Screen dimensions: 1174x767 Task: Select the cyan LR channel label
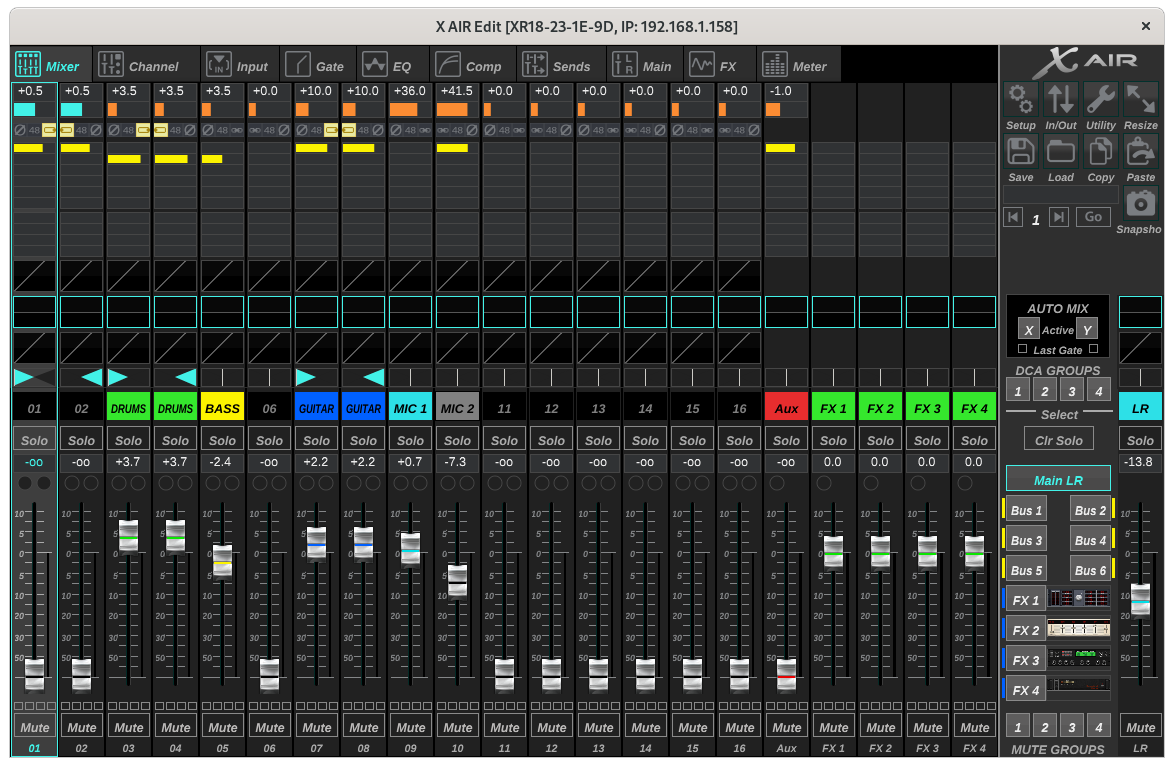(x=1140, y=408)
